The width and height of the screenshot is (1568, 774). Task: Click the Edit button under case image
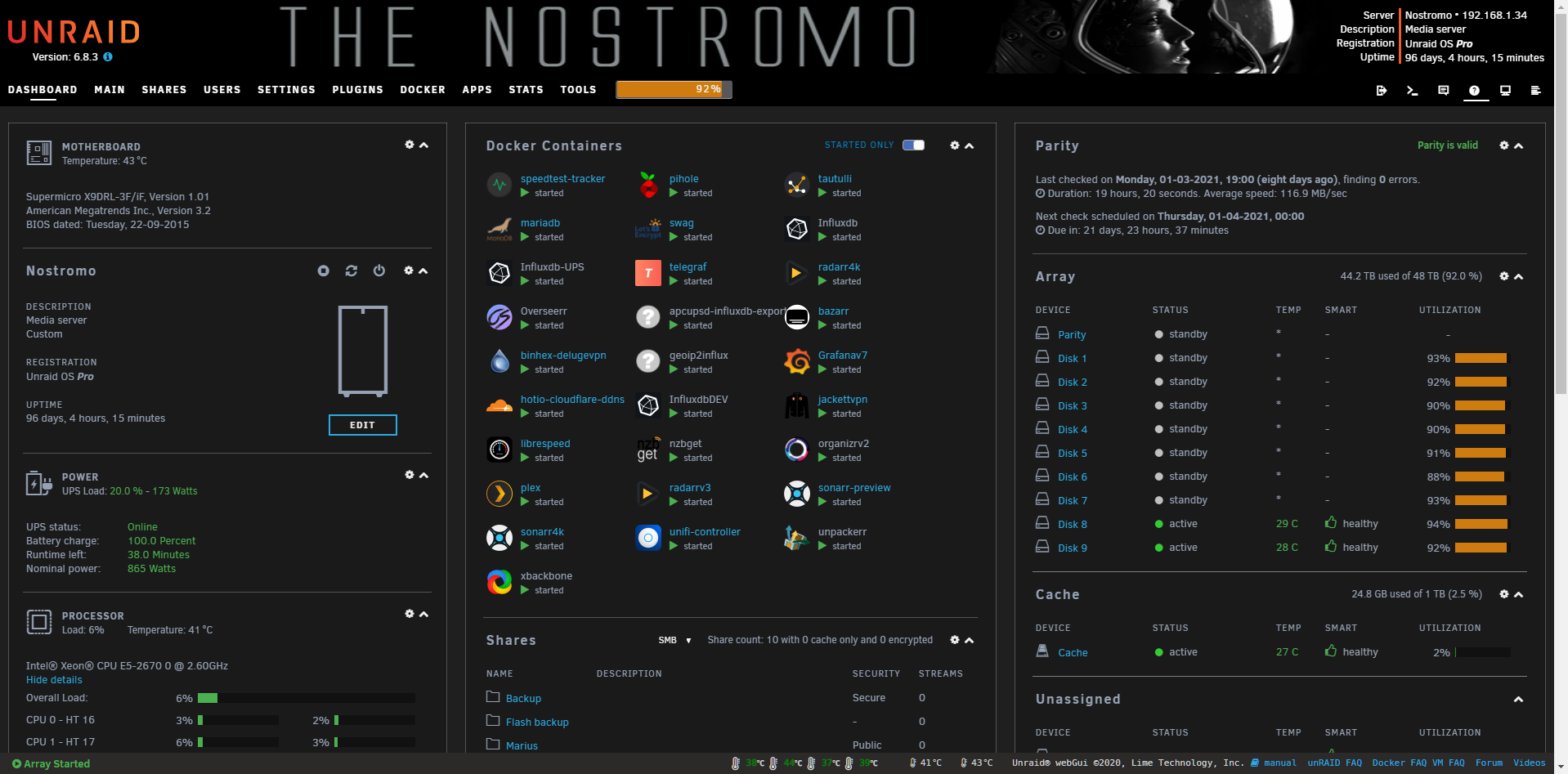click(x=362, y=425)
